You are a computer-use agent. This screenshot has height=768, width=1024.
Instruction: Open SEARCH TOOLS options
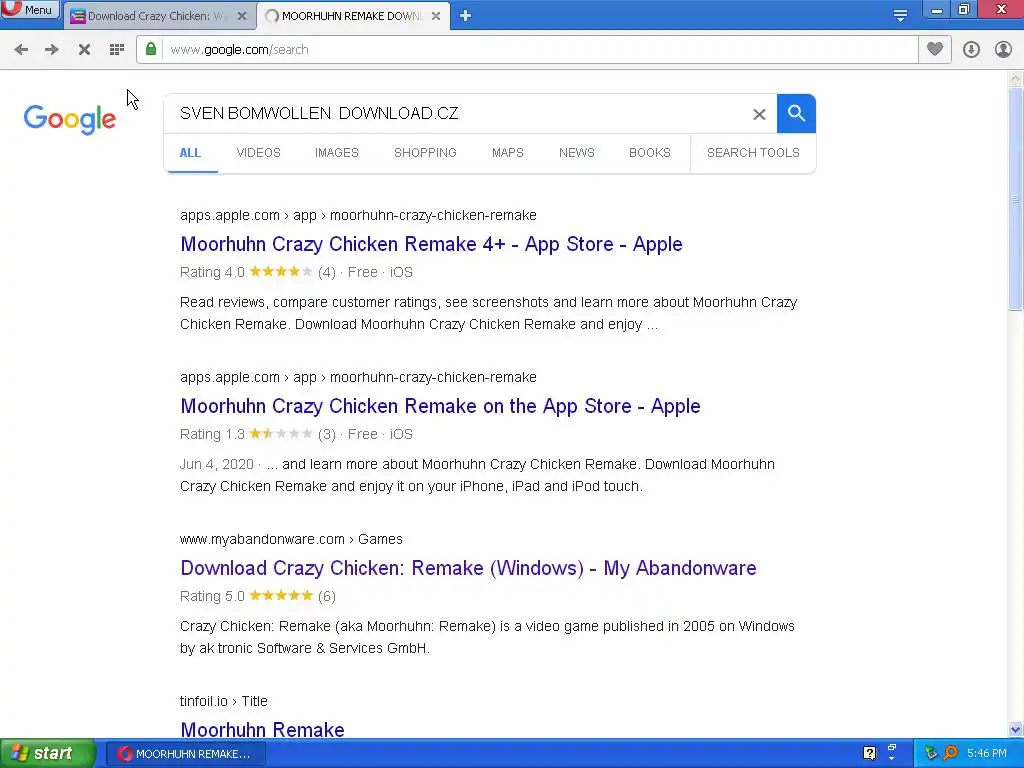[753, 153]
